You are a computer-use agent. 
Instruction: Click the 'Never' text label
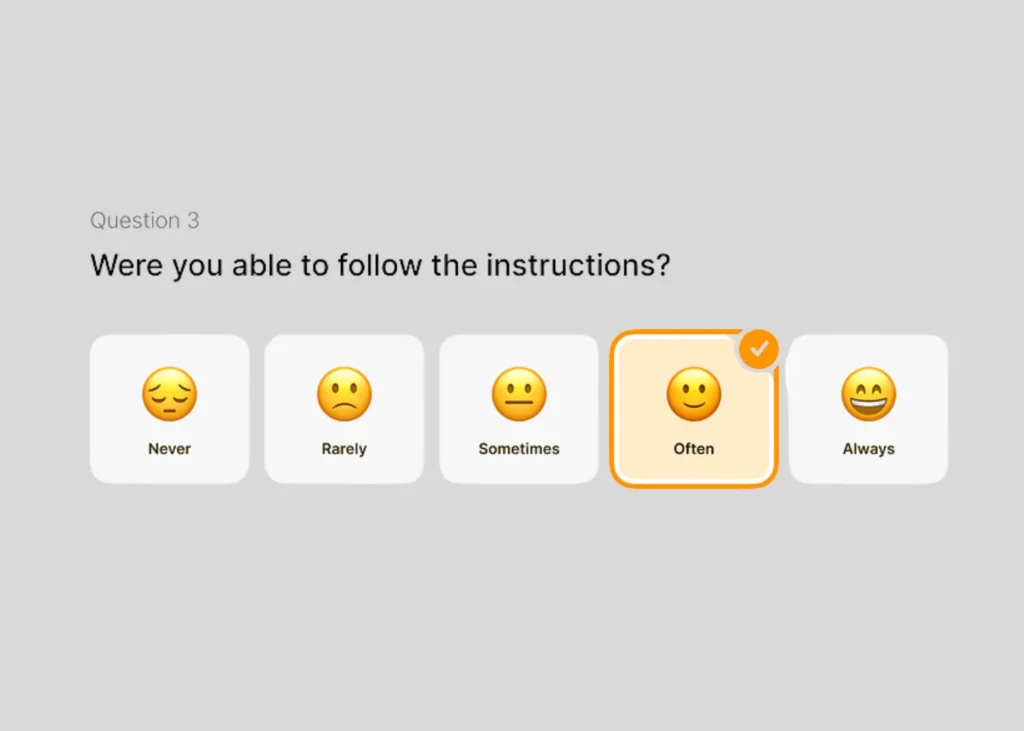coord(169,449)
